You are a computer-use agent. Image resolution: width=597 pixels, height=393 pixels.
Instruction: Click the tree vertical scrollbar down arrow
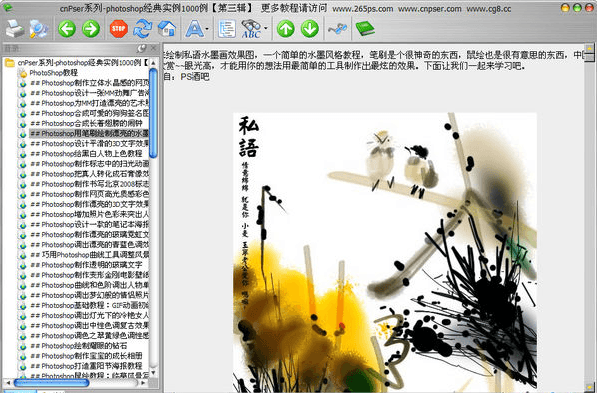pos(153,372)
